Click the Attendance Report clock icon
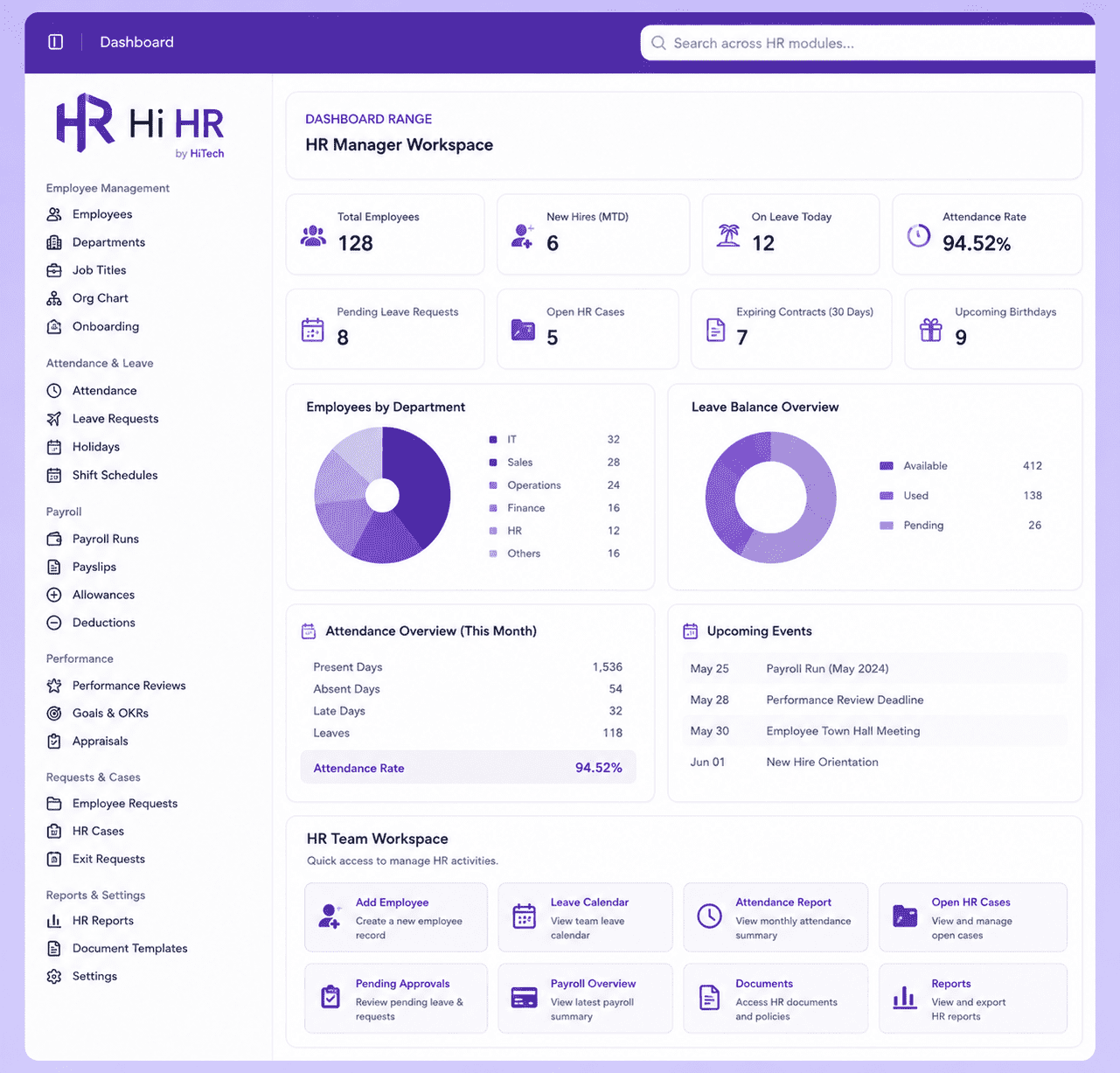This screenshot has width=1120, height=1073. coord(709,916)
